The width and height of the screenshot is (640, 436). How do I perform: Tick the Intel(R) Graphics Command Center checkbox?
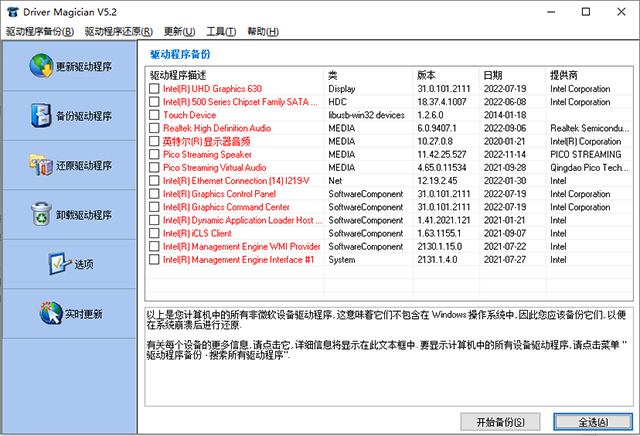pos(154,207)
